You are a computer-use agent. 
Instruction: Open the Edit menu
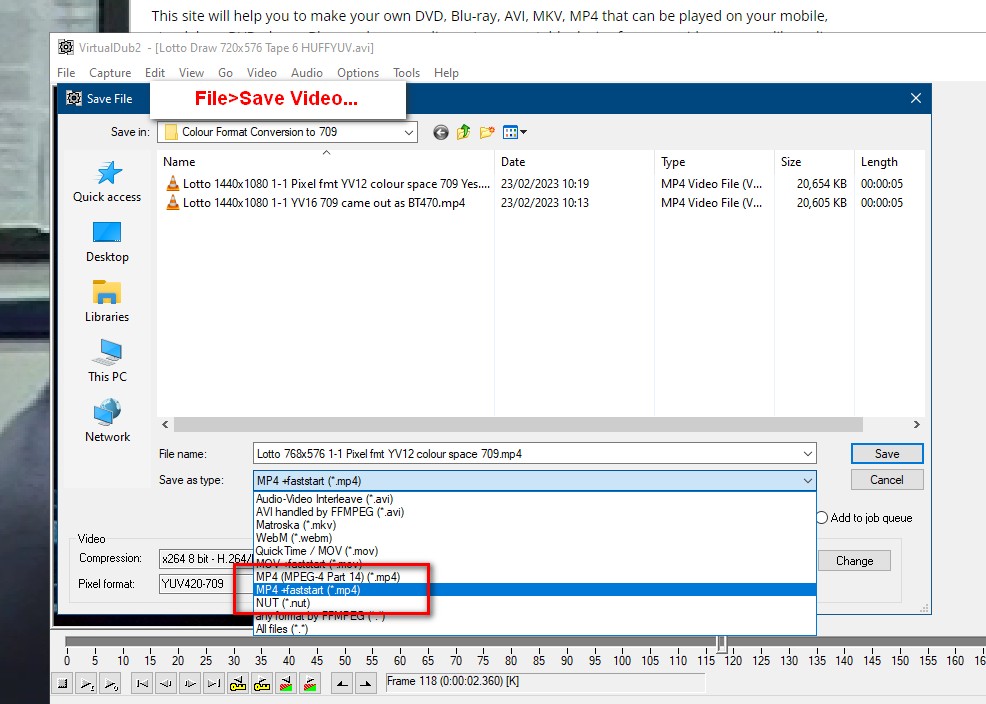155,73
